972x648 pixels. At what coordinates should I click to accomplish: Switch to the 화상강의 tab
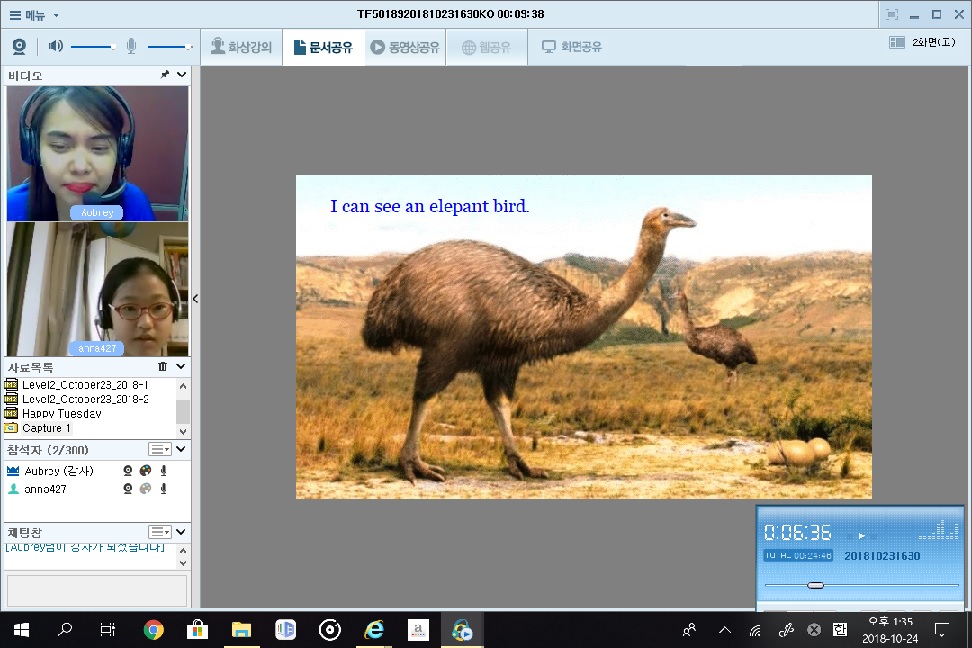242,47
